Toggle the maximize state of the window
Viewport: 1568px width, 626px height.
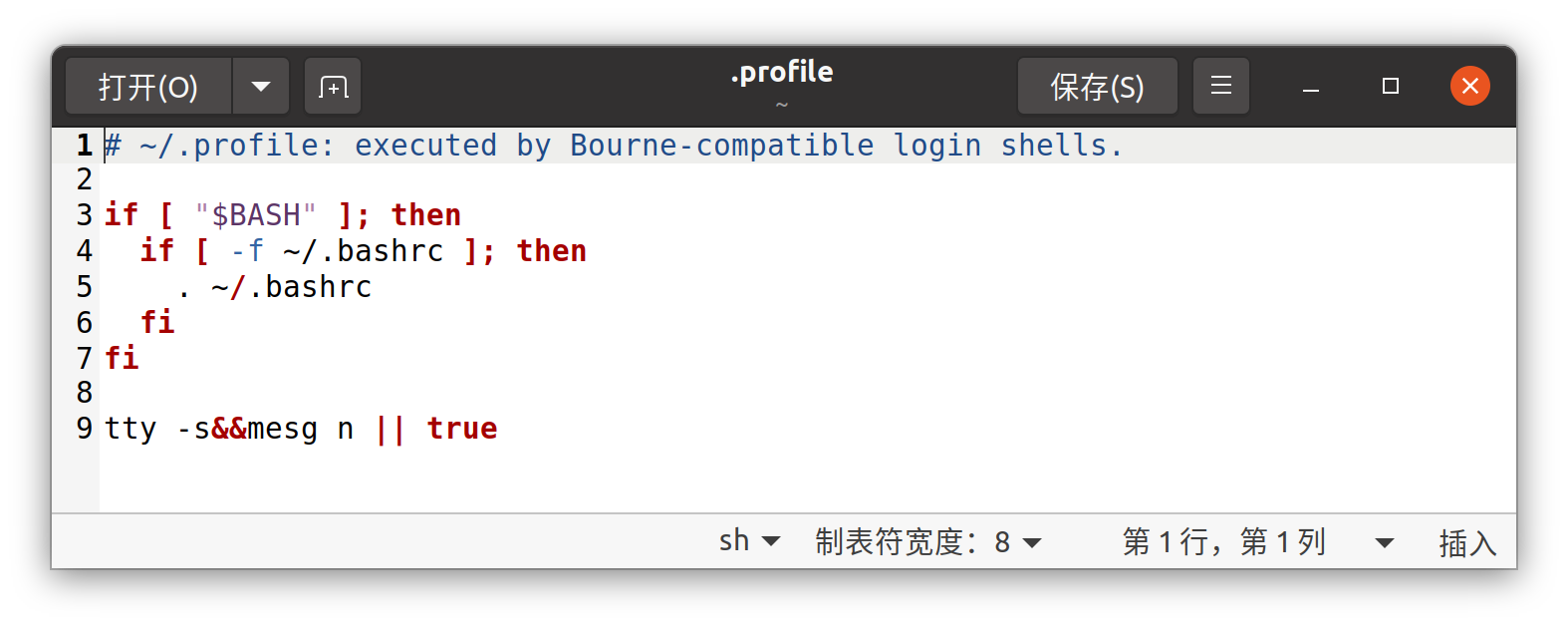pos(1389,86)
